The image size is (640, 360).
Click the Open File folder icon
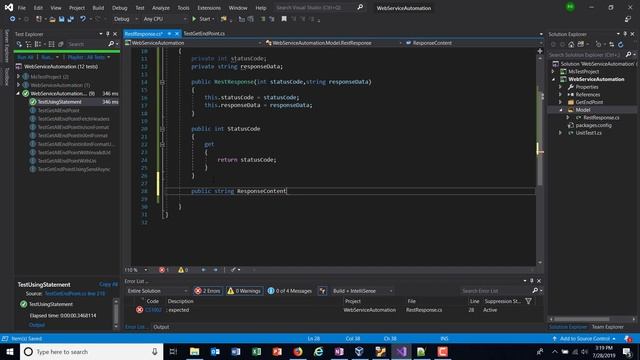(52, 19)
